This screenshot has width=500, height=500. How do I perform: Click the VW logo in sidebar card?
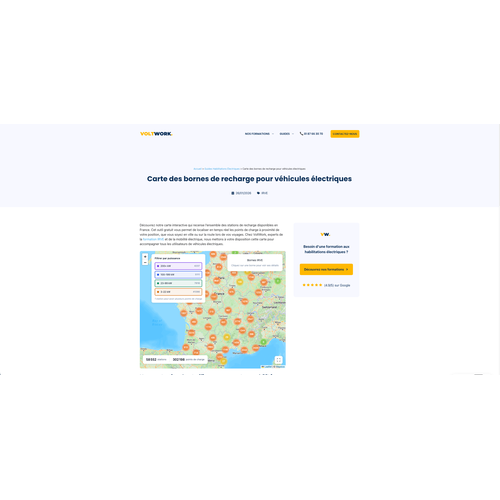coord(325,234)
